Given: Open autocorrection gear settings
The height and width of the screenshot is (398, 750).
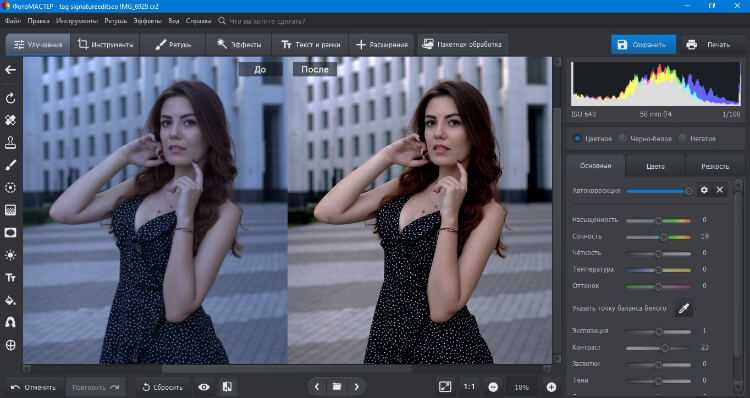Looking at the screenshot, I should click(704, 190).
